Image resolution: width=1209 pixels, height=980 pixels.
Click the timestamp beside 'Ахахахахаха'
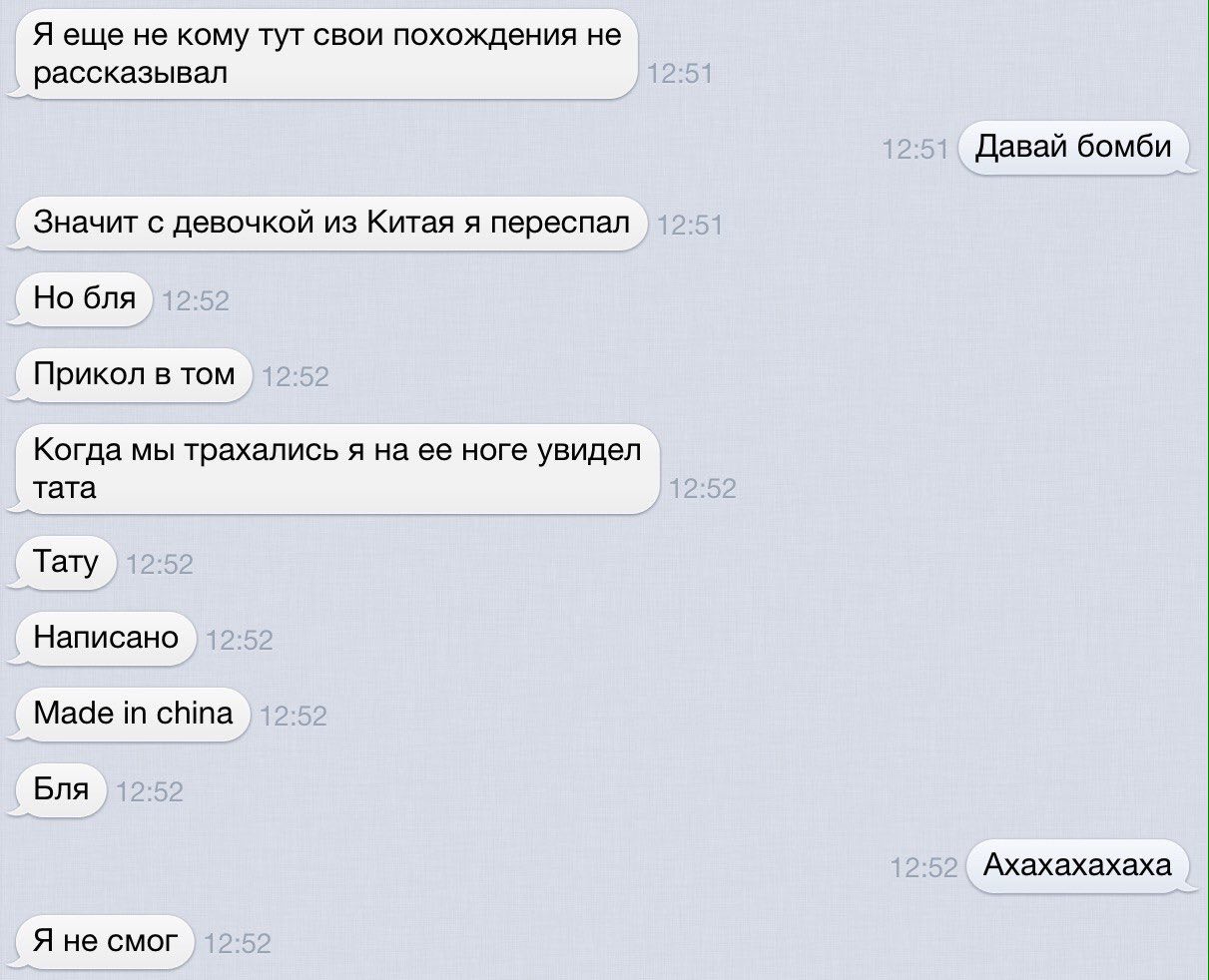pos(924,868)
